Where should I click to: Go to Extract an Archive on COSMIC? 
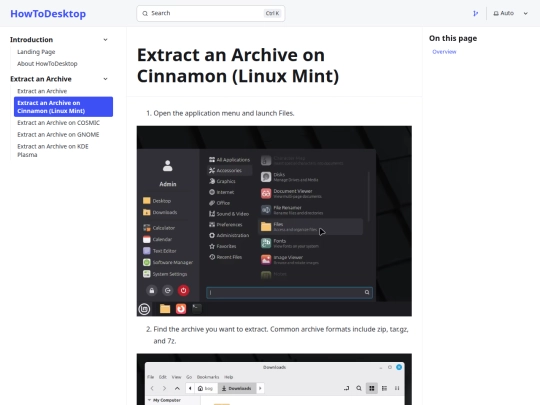click(59, 123)
